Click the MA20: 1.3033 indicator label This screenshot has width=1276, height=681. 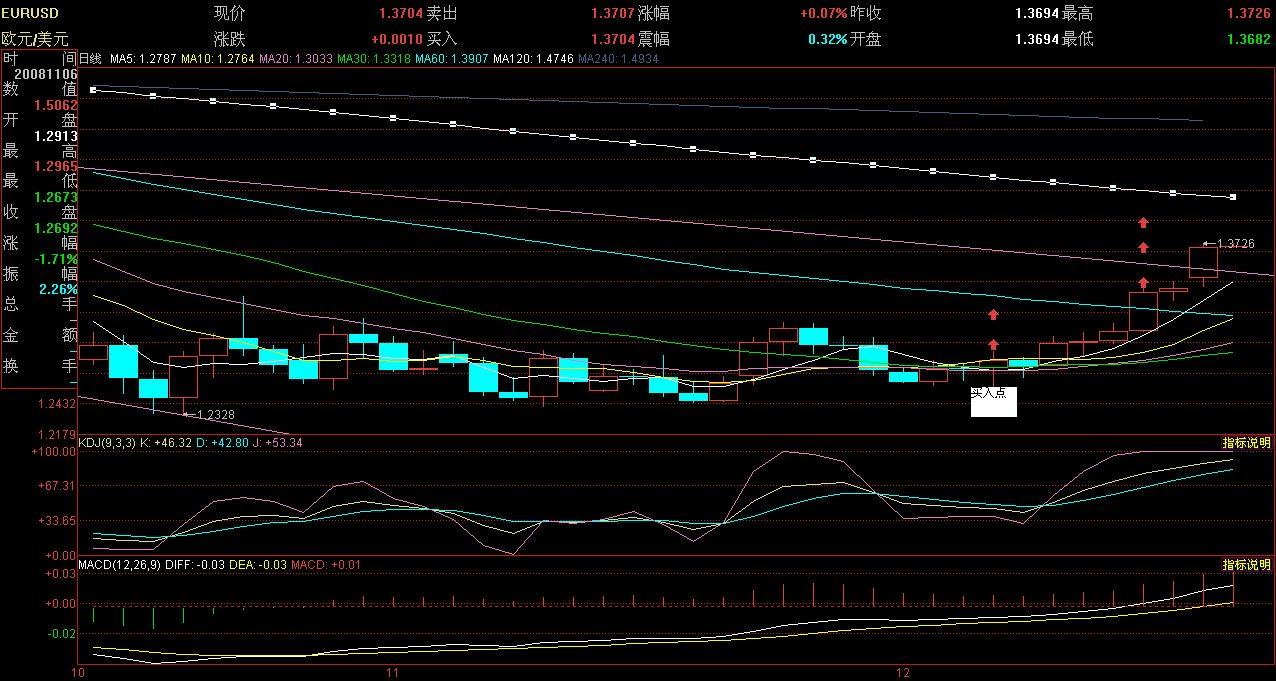tap(294, 59)
